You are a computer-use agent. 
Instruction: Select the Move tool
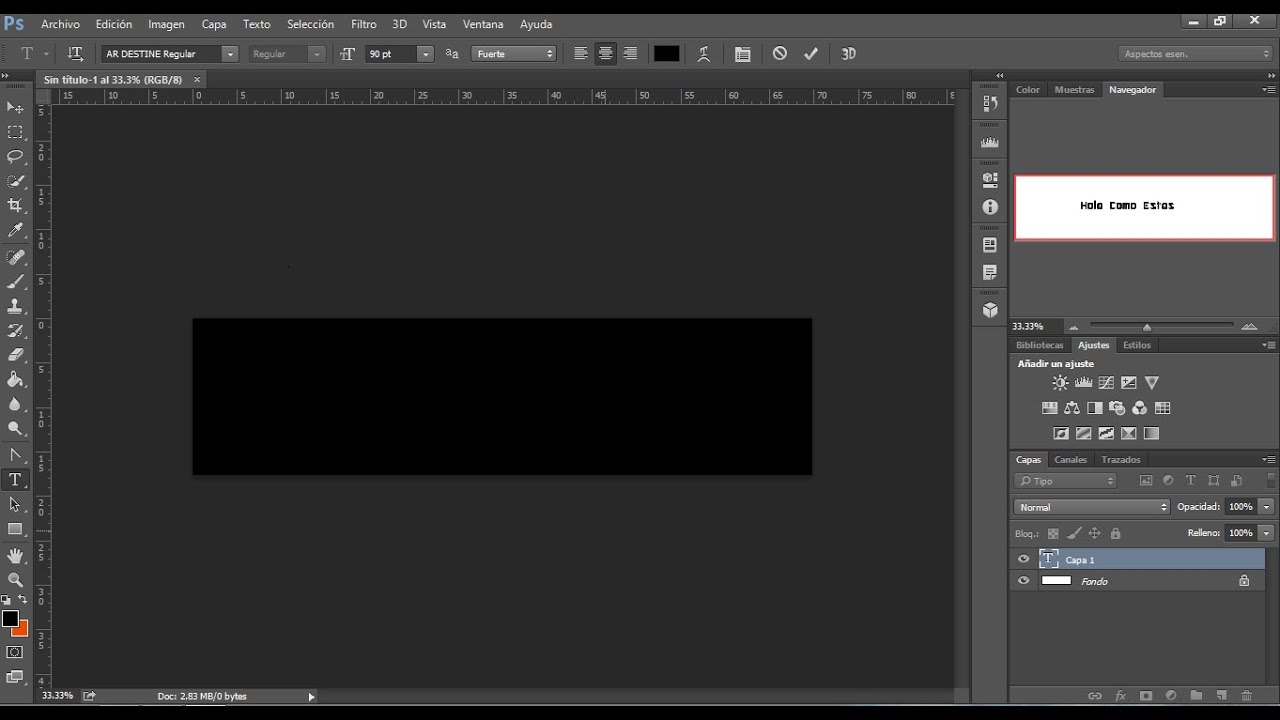click(15, 107)
